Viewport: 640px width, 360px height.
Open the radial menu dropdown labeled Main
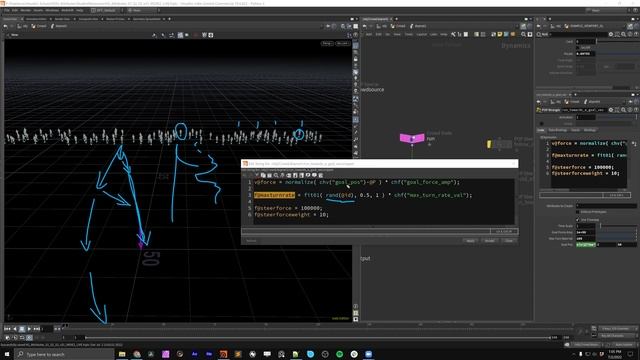click(142, 10)
